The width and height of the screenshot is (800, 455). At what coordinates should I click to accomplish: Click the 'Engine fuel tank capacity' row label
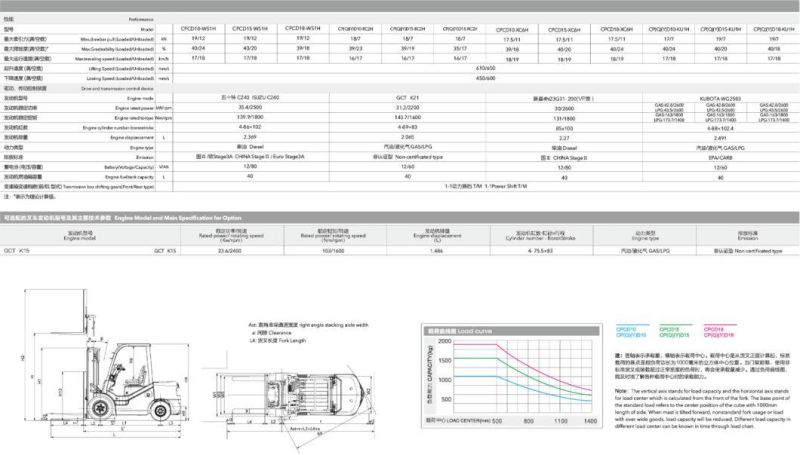[x=129, y=178]
